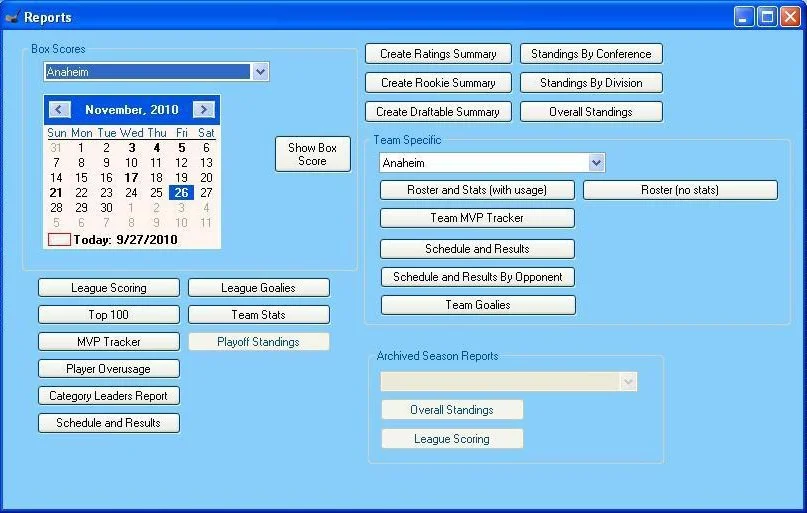The height and width of the screenshot is (513, 807).
Task: Click the Show Box Score button
Action: click(312, 154)
